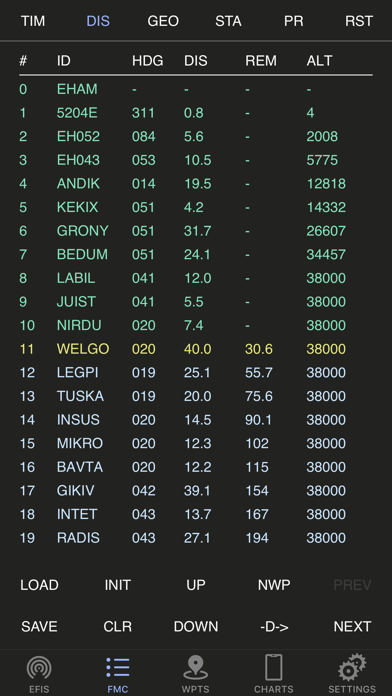Open the EFIS radar icon tab
The width and height of the screenshot is (392, 696).
[x=39, y=668]
